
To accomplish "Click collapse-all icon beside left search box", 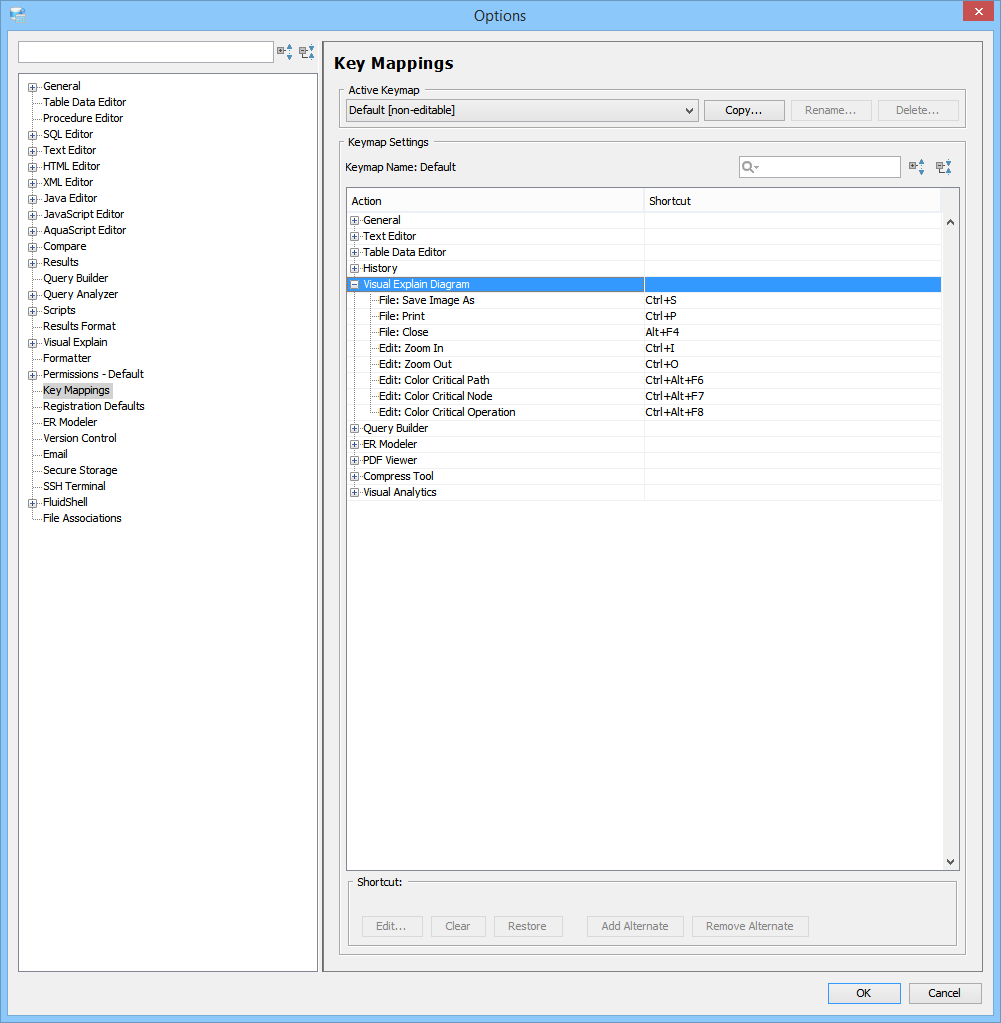I will tap(306, 52).
